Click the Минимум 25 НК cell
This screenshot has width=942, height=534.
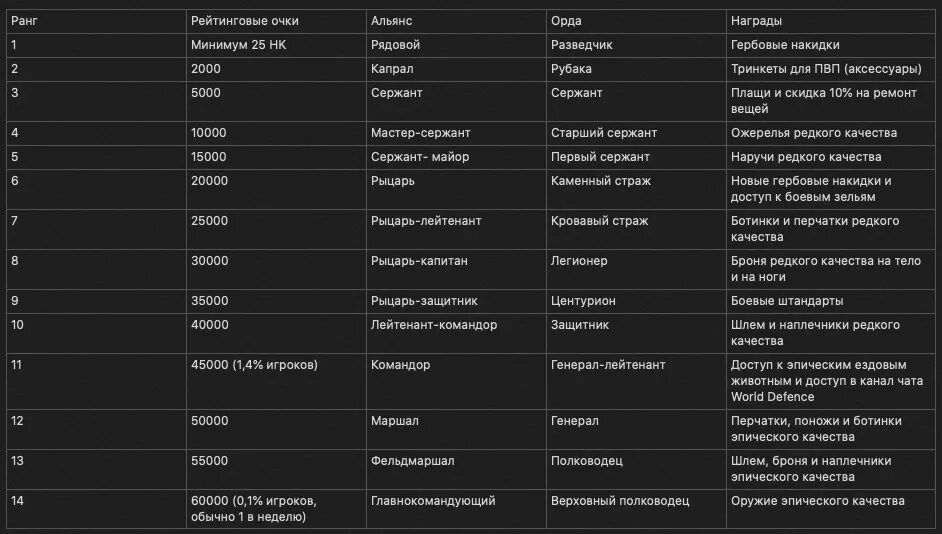pos(276,45)
